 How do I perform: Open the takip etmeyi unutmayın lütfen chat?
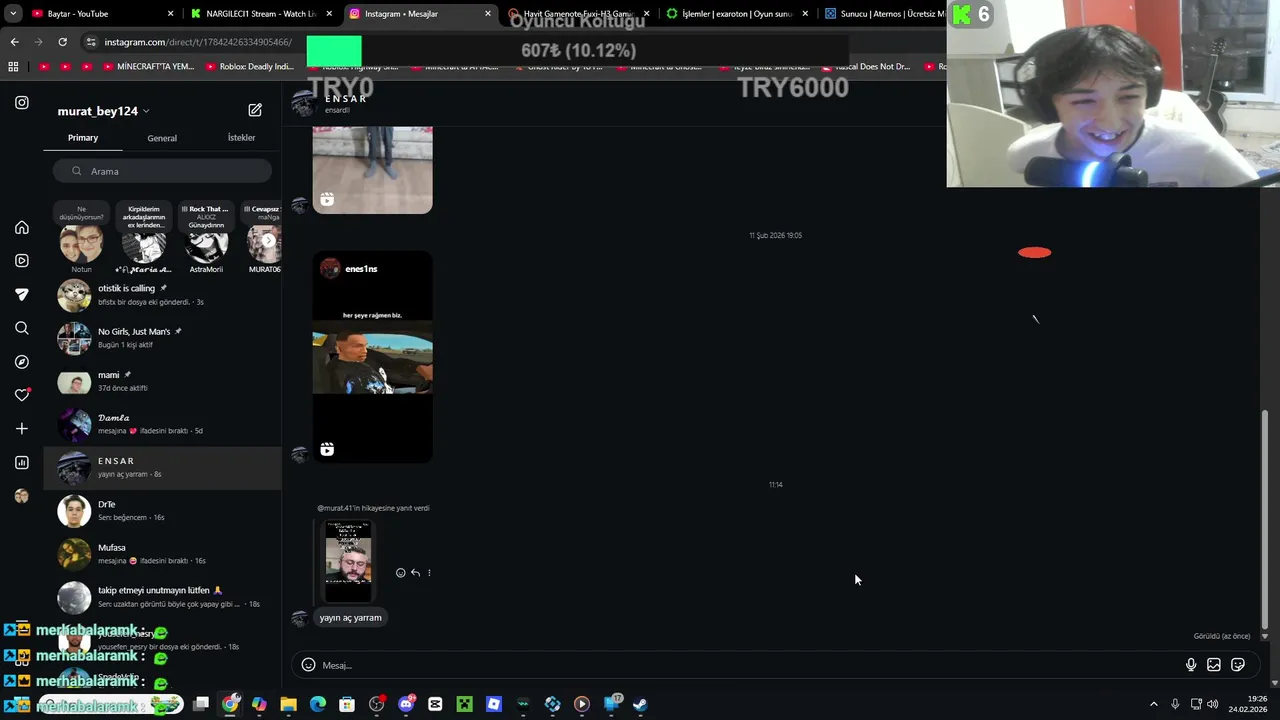click(x=162, y=597)
